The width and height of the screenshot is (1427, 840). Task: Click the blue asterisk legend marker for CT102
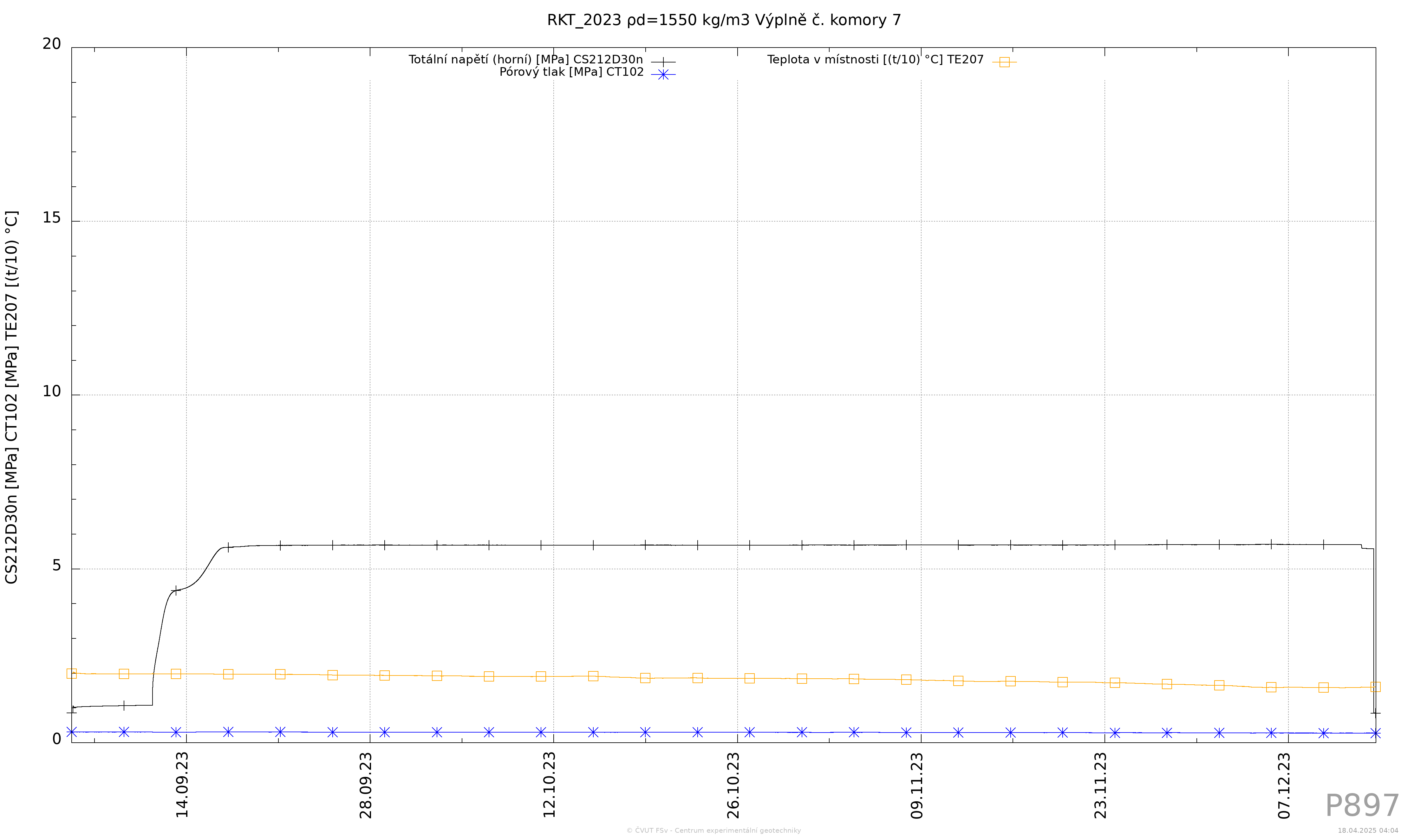click(x=663, y=74)
